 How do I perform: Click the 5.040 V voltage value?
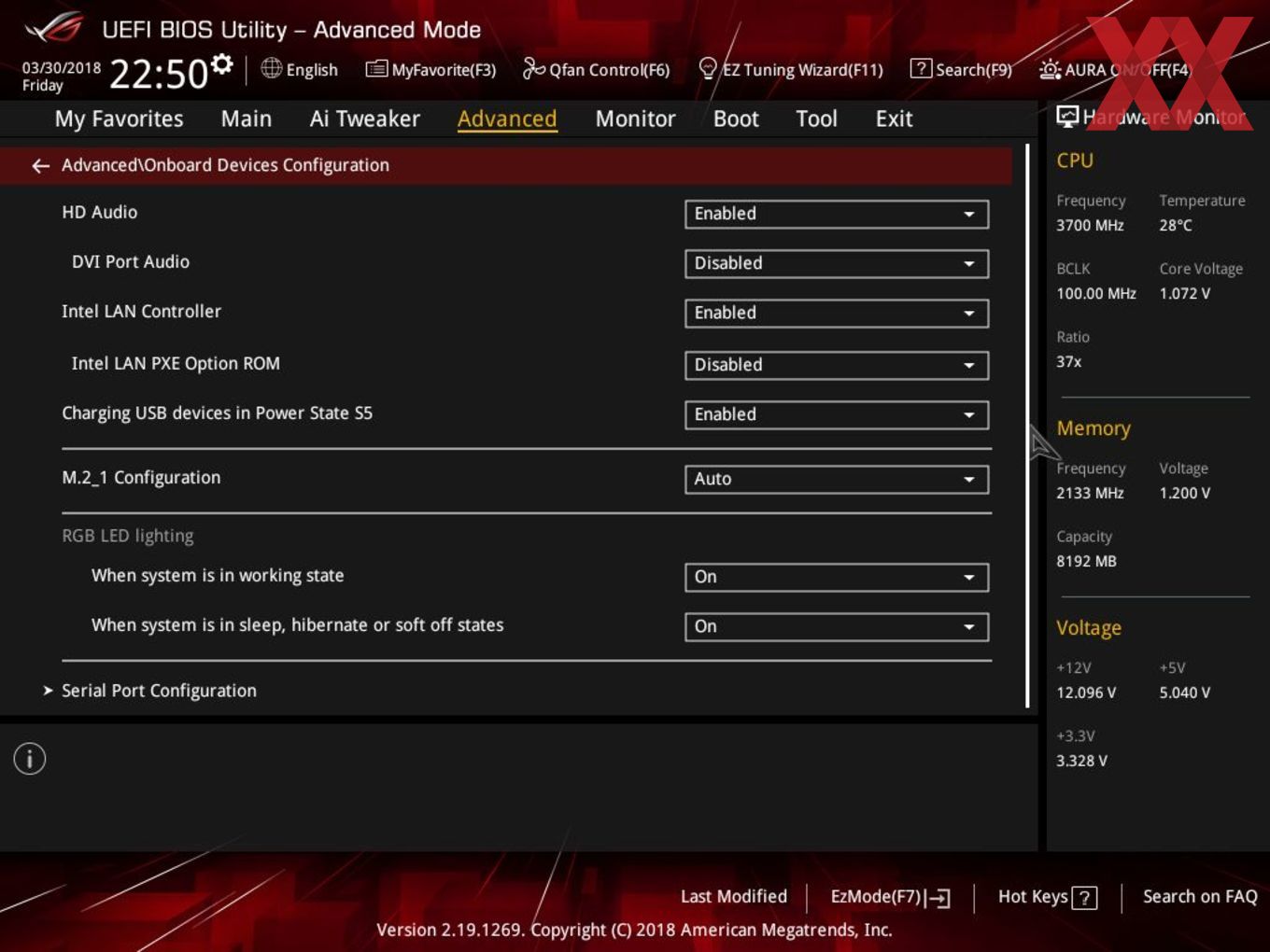click(x=1185, y=693)
